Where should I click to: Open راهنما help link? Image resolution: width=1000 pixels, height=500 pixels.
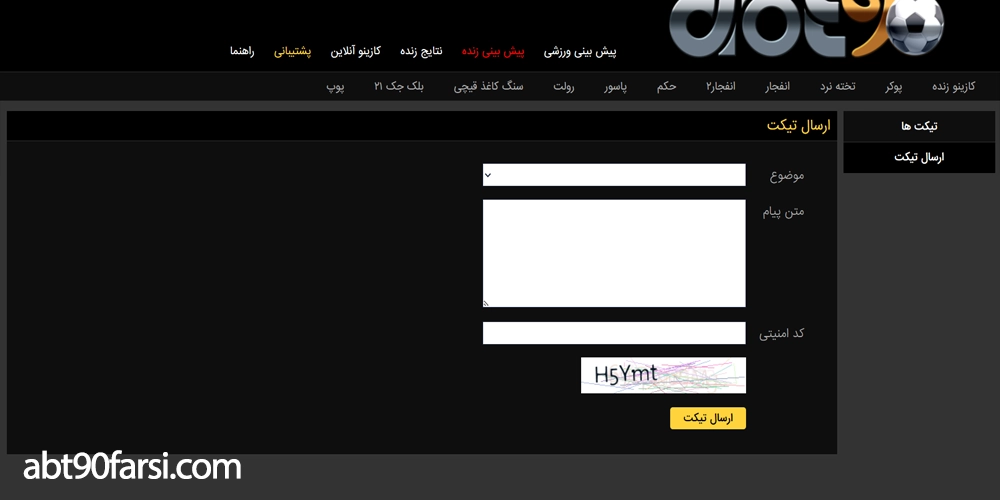coord(242,50)
